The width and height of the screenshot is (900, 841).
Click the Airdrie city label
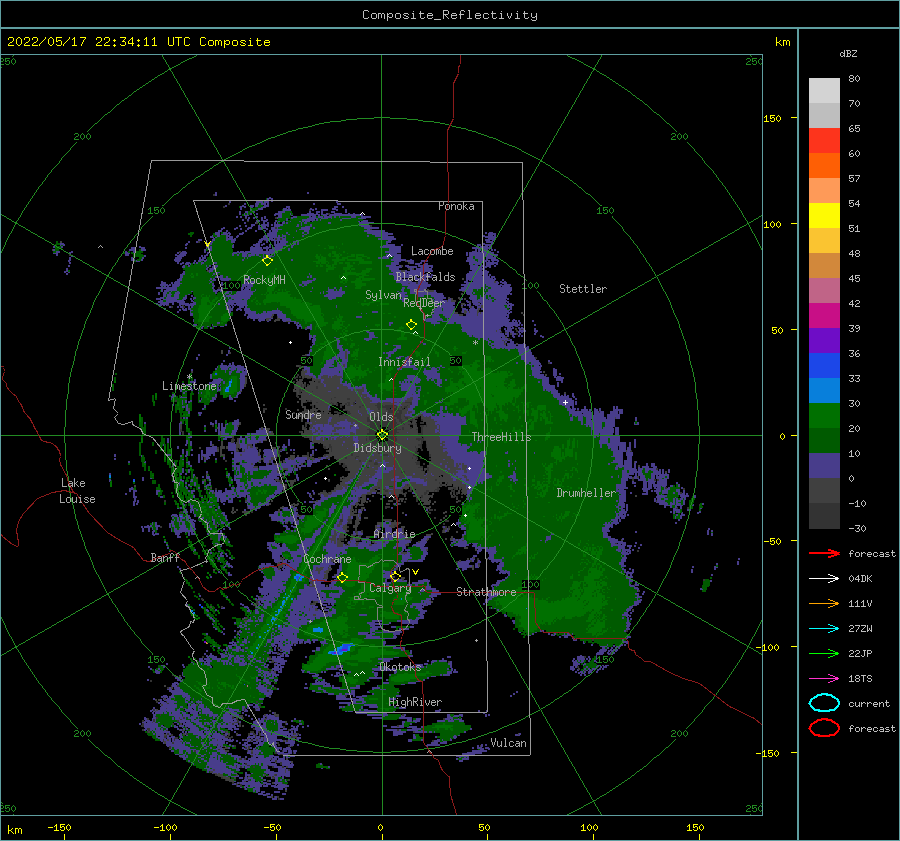click(394, 534)
